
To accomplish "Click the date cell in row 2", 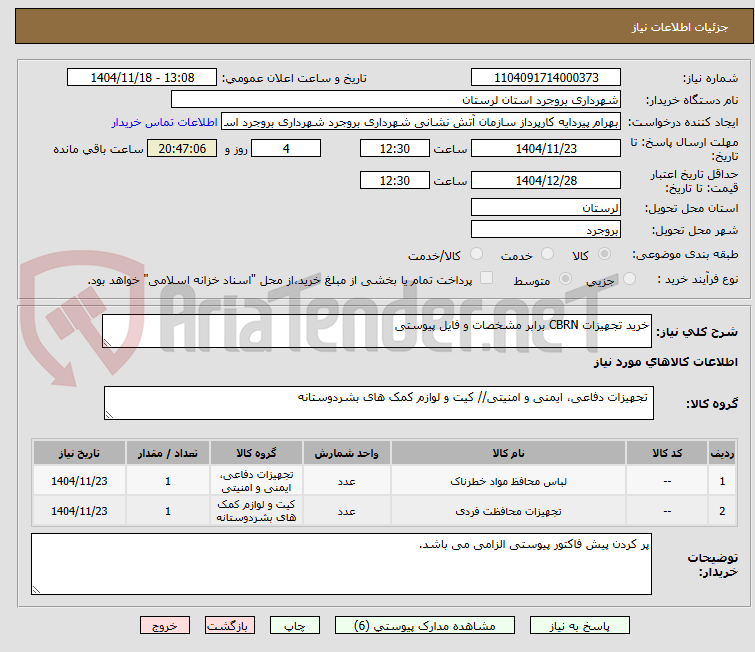I will [79, 511].
